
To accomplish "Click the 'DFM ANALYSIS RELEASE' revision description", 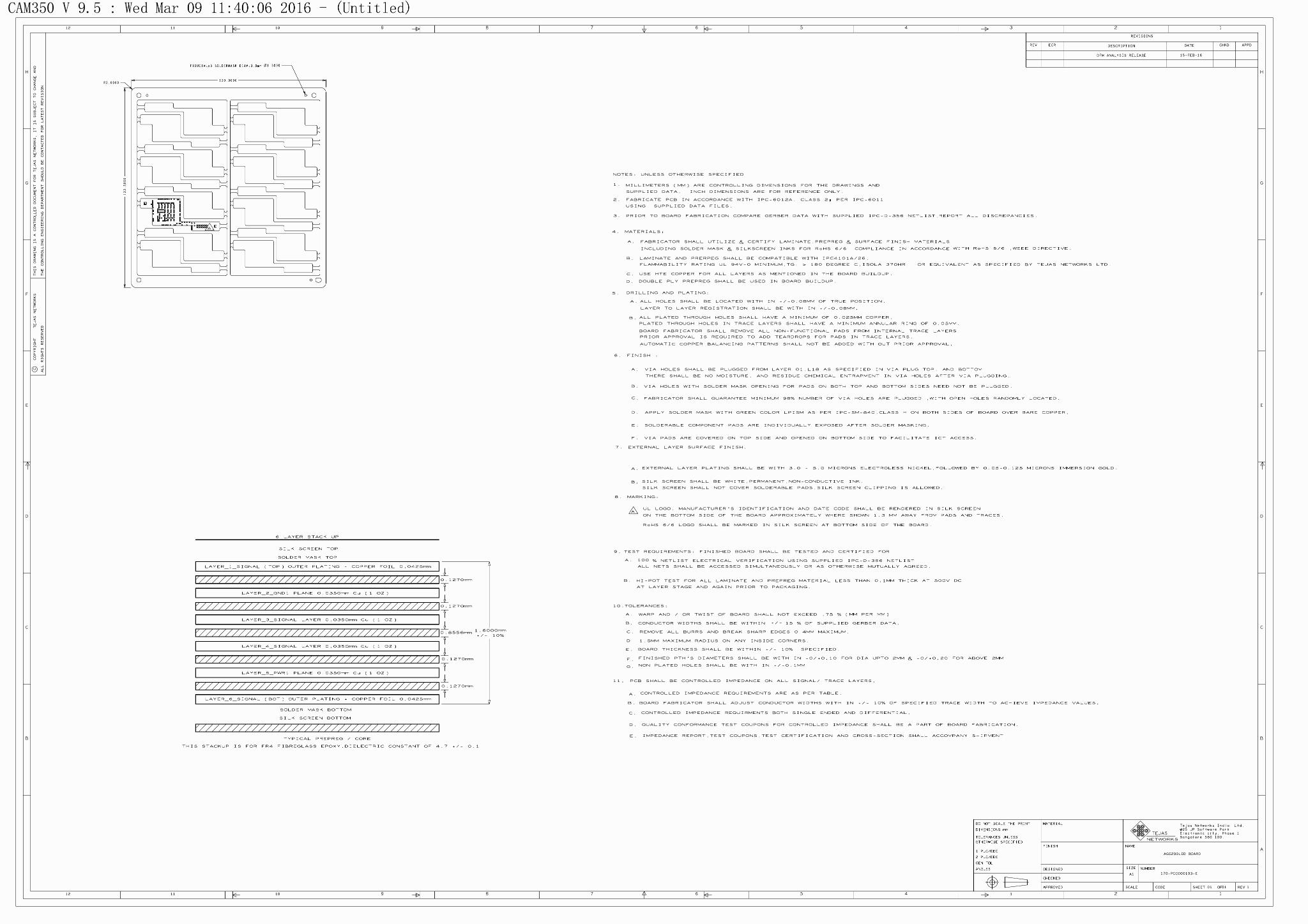I will (x=1121, y=56).
